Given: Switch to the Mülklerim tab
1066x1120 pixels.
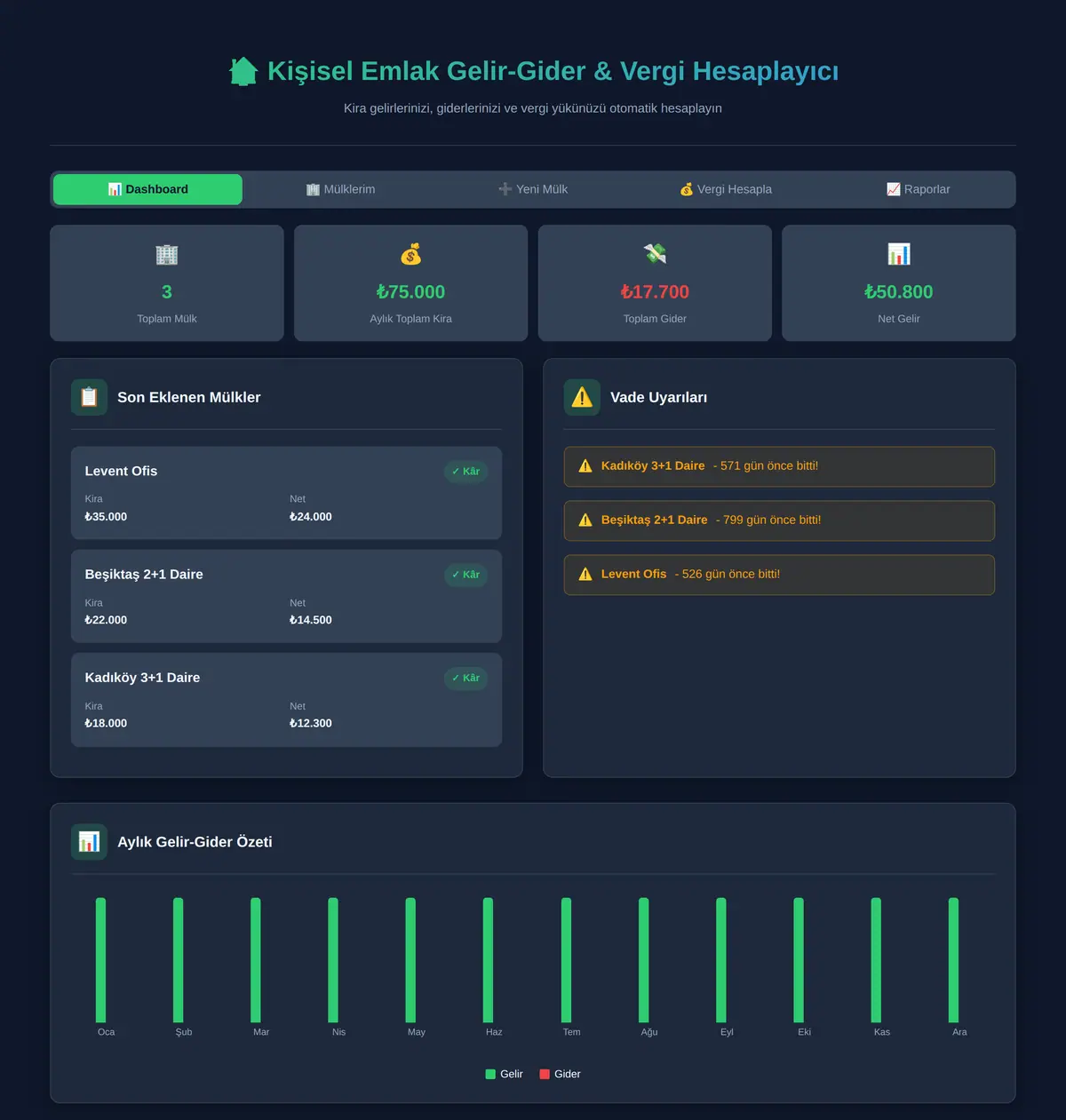Looking at the screenshot, I should click(340, 189).
